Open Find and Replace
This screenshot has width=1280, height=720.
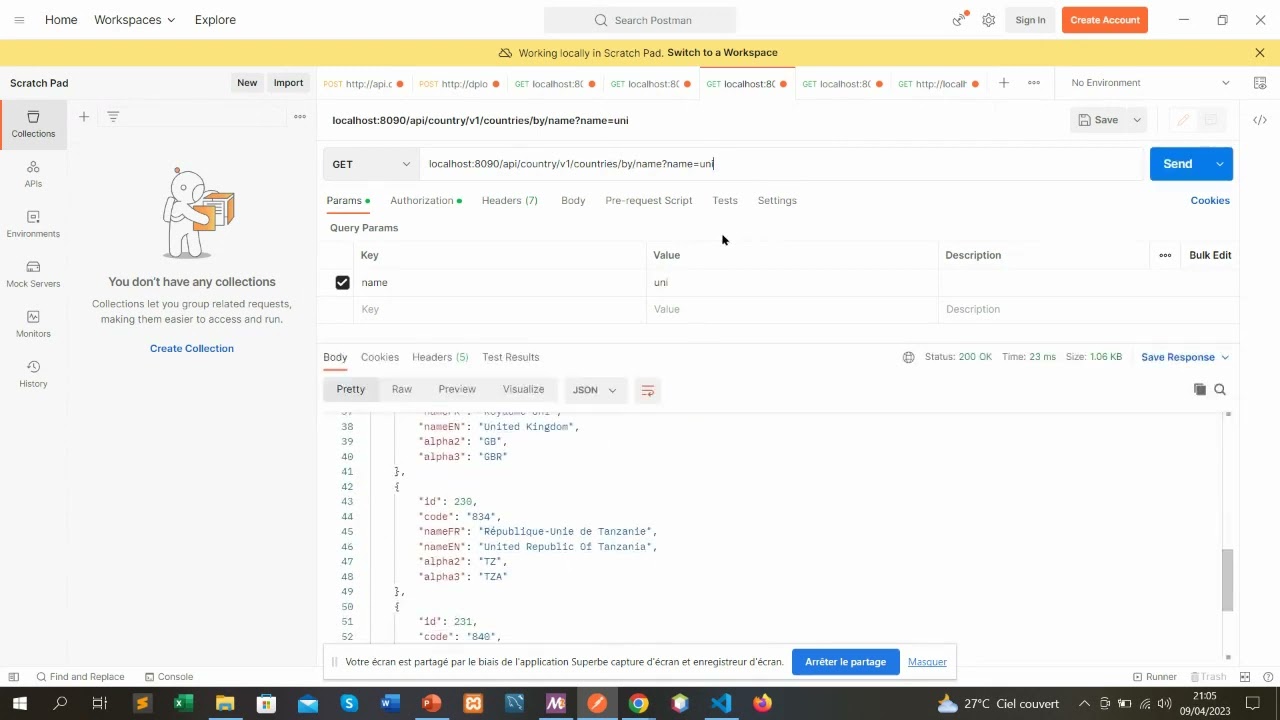(x=80, y=677)
